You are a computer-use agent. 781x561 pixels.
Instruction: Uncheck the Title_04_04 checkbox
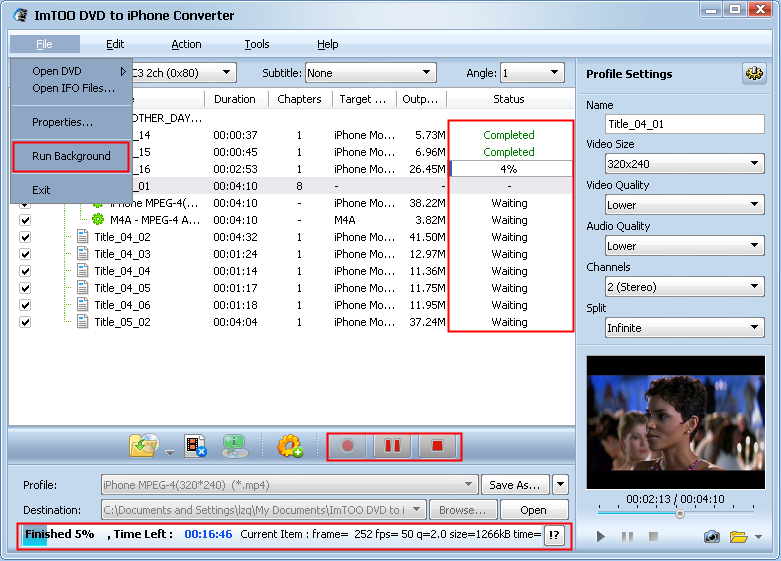pyautogui.click(x=25, y=271)
